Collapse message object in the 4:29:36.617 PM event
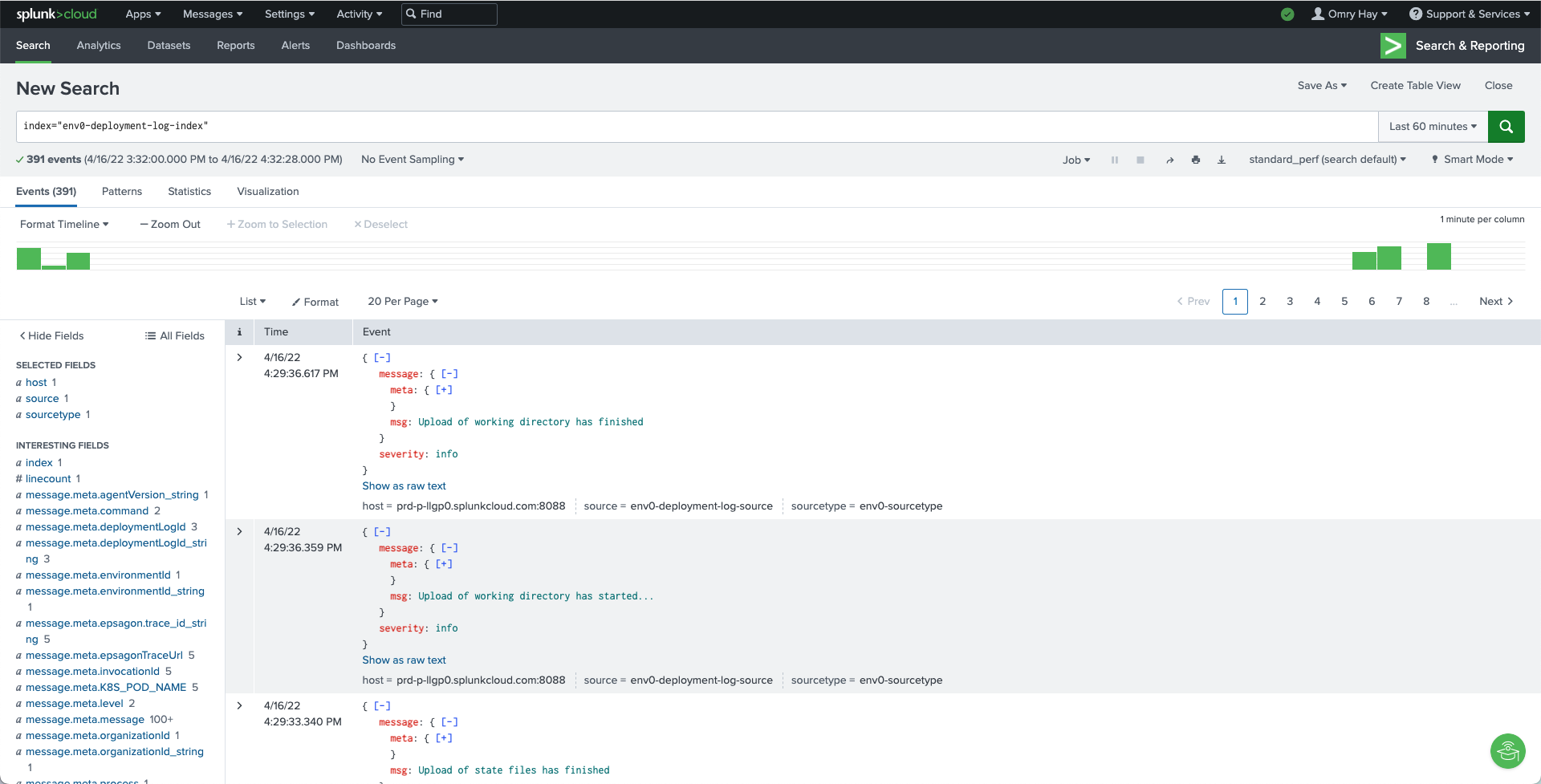 pos(449,374)
